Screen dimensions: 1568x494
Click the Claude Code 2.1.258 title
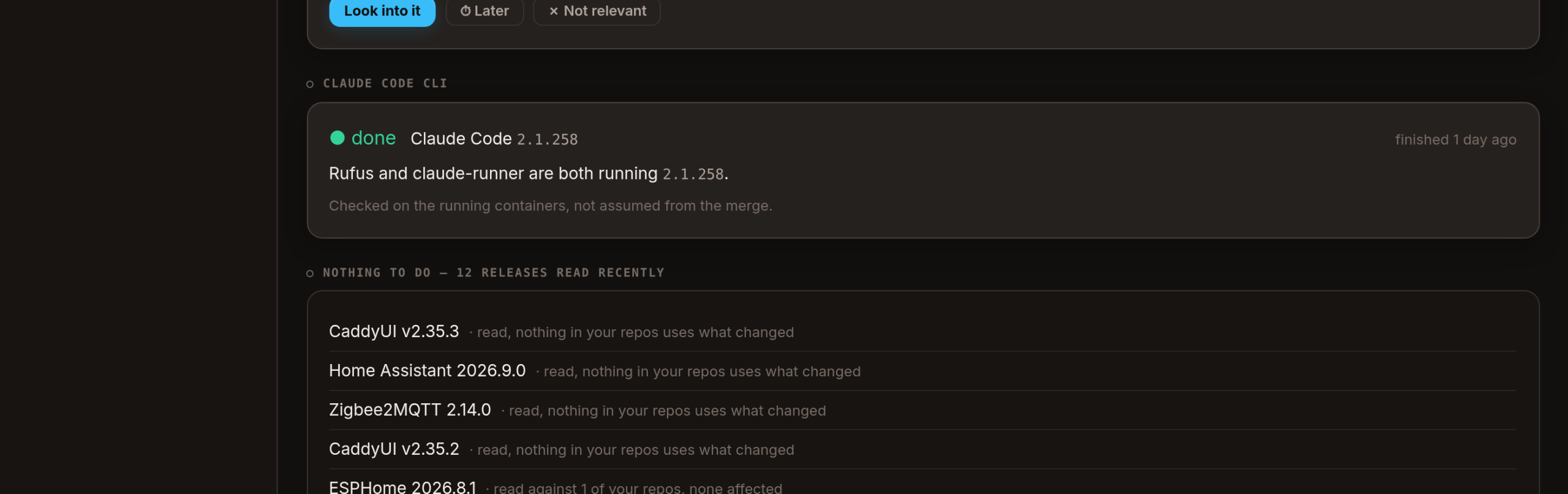[494, 139]
